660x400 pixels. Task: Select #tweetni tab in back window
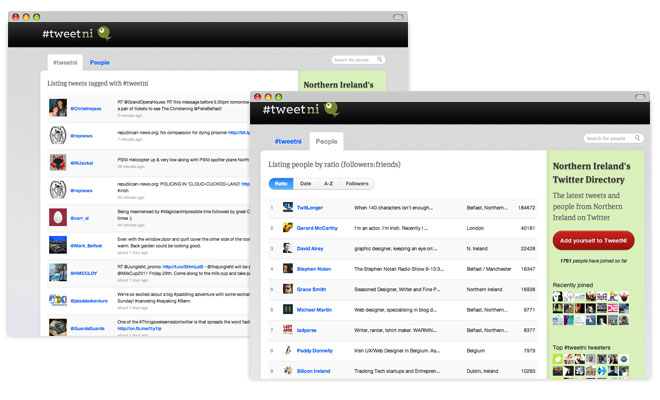tap(65, 63)
